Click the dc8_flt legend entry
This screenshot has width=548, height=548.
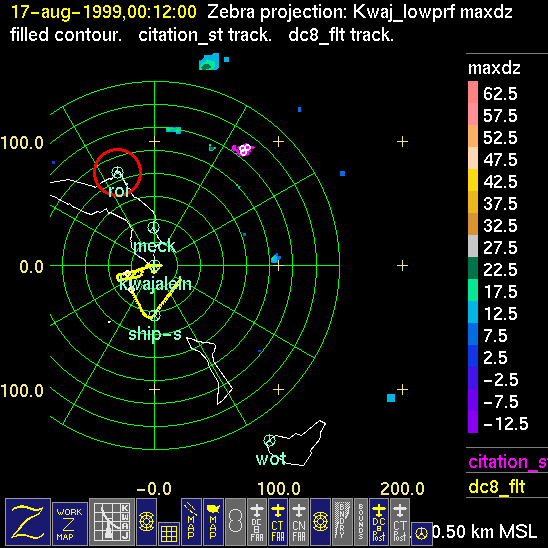tap(497, 486)
